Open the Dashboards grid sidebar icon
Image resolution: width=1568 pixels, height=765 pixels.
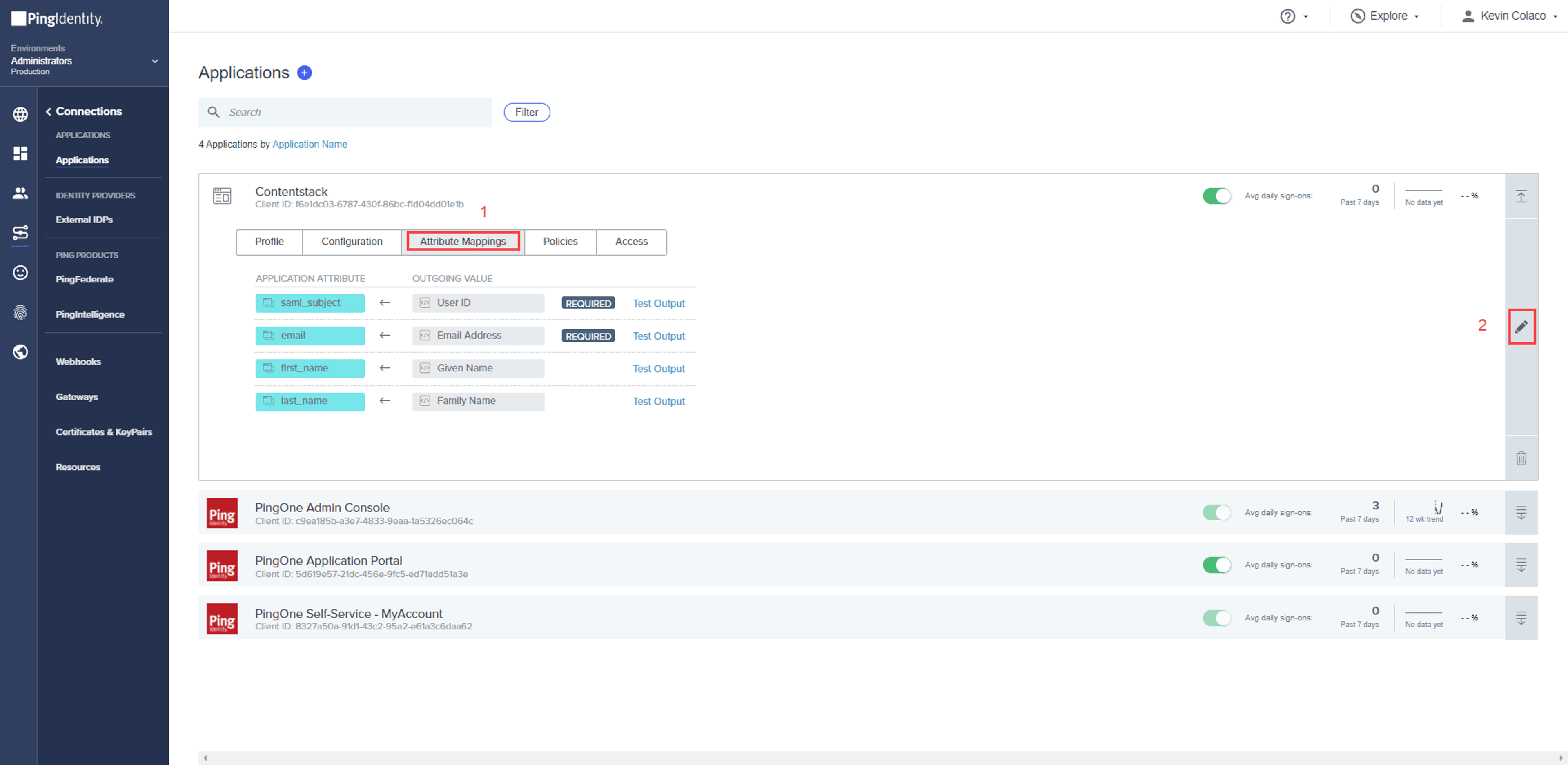point(20,153)
